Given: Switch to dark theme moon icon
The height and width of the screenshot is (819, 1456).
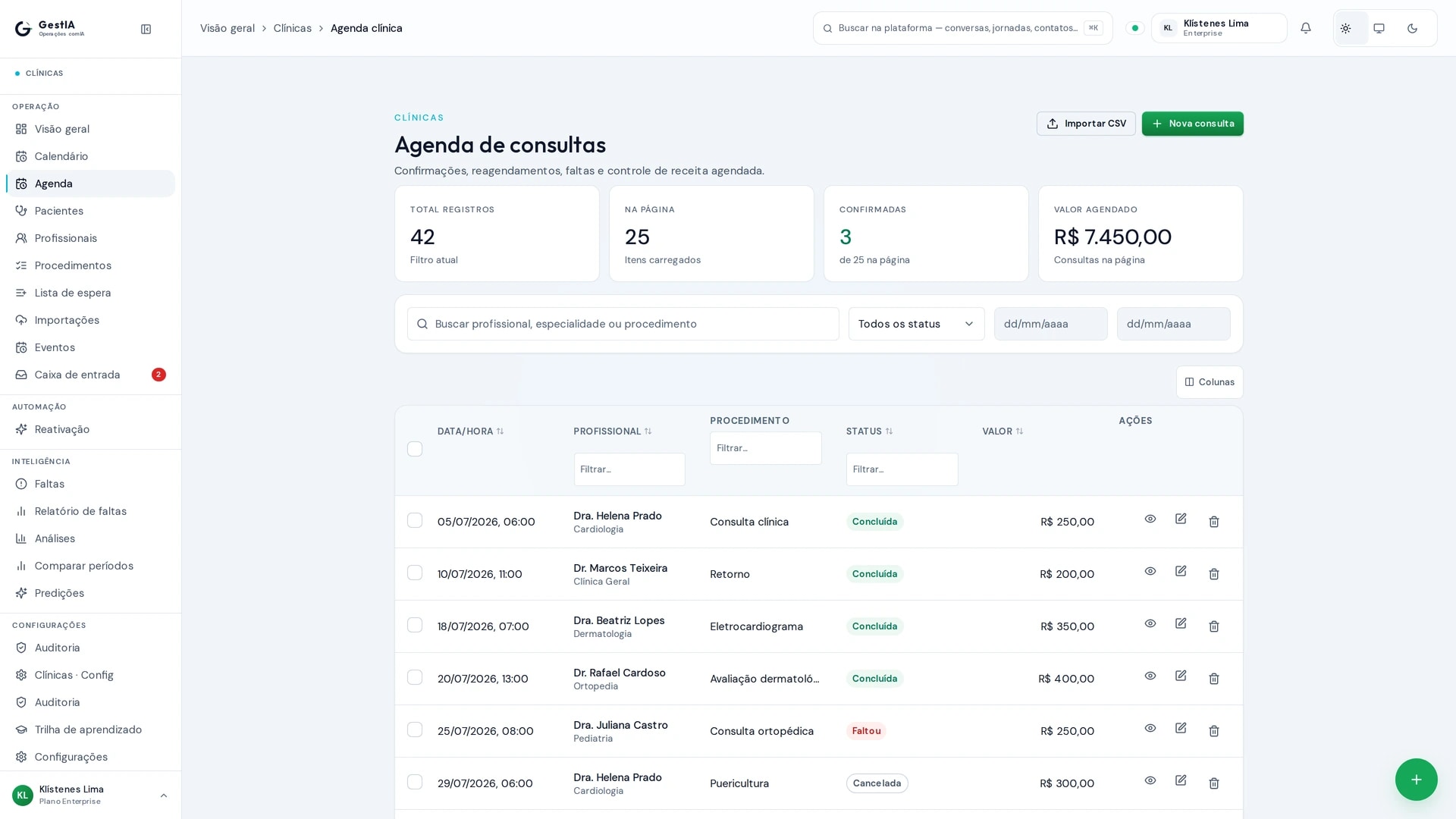Looking at the screenshot, I should (x=1412, y=28).
